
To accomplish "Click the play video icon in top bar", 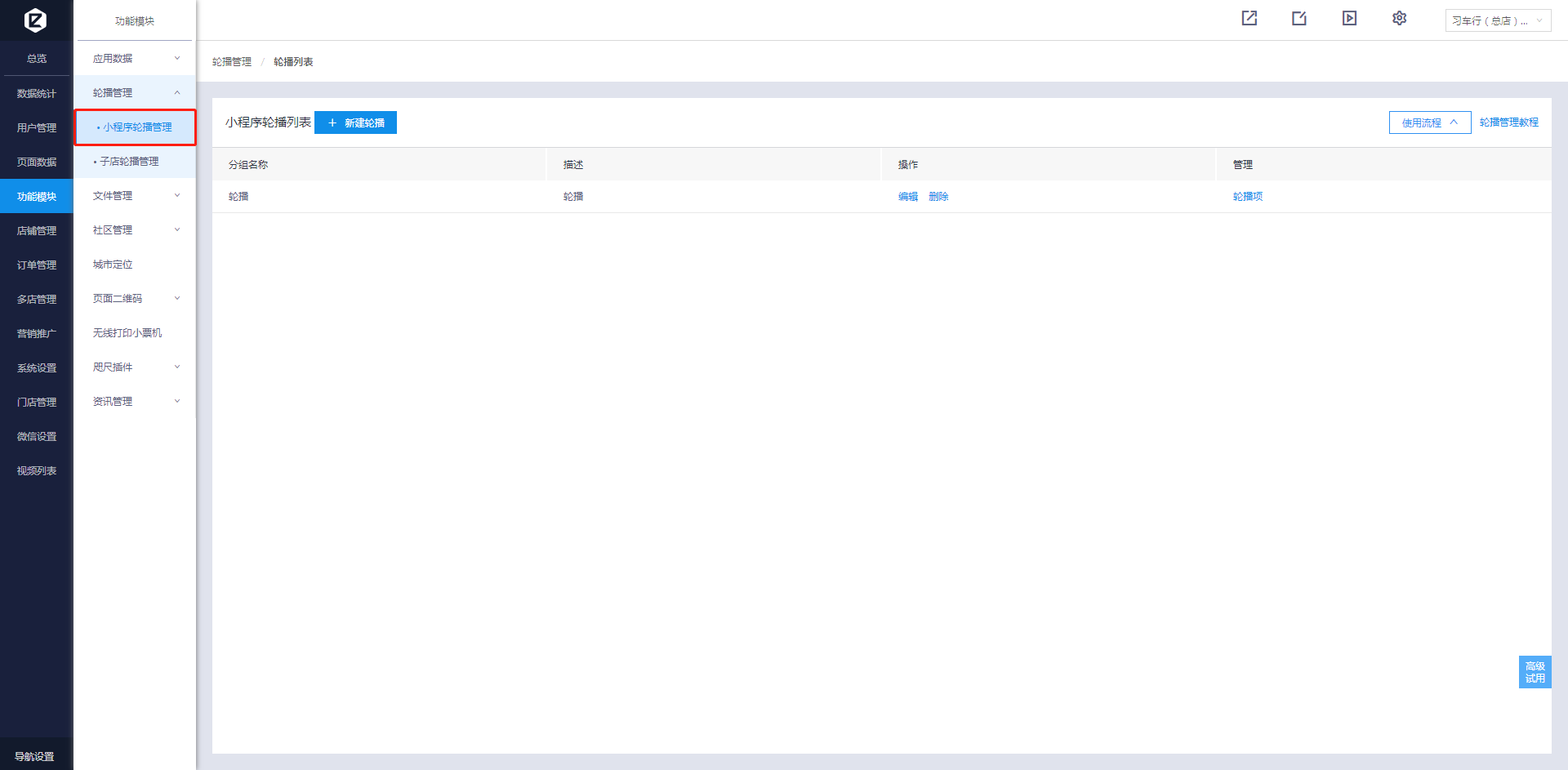I will [x=1349, y=19].
